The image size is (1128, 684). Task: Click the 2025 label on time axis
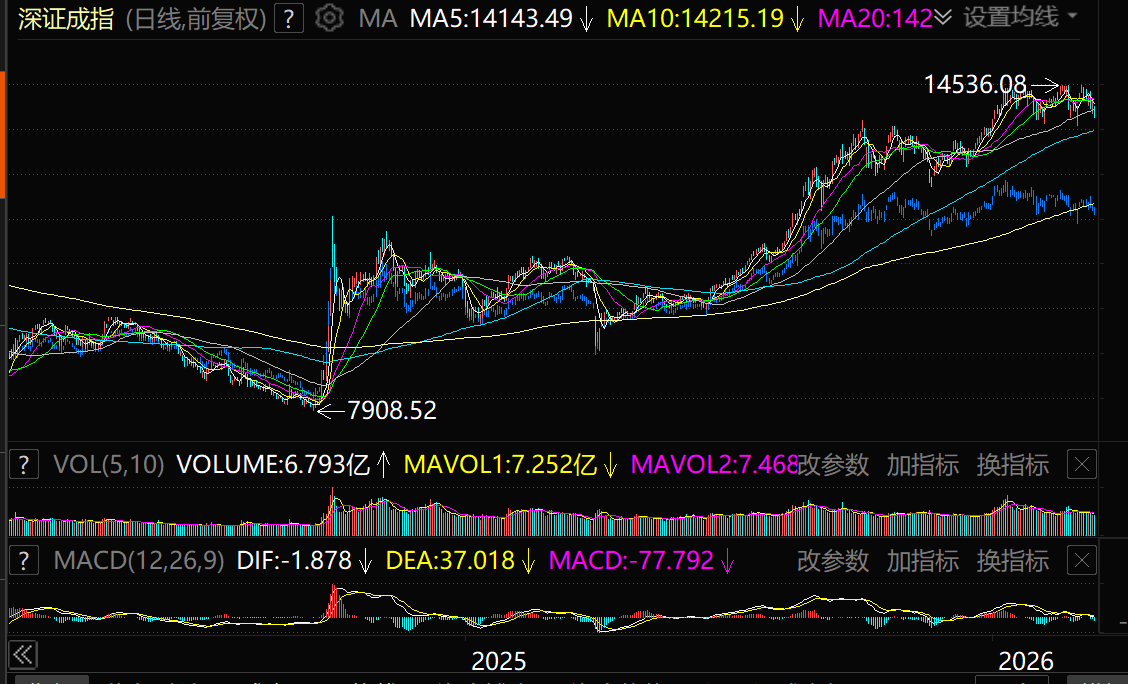[x=498, y=661]
